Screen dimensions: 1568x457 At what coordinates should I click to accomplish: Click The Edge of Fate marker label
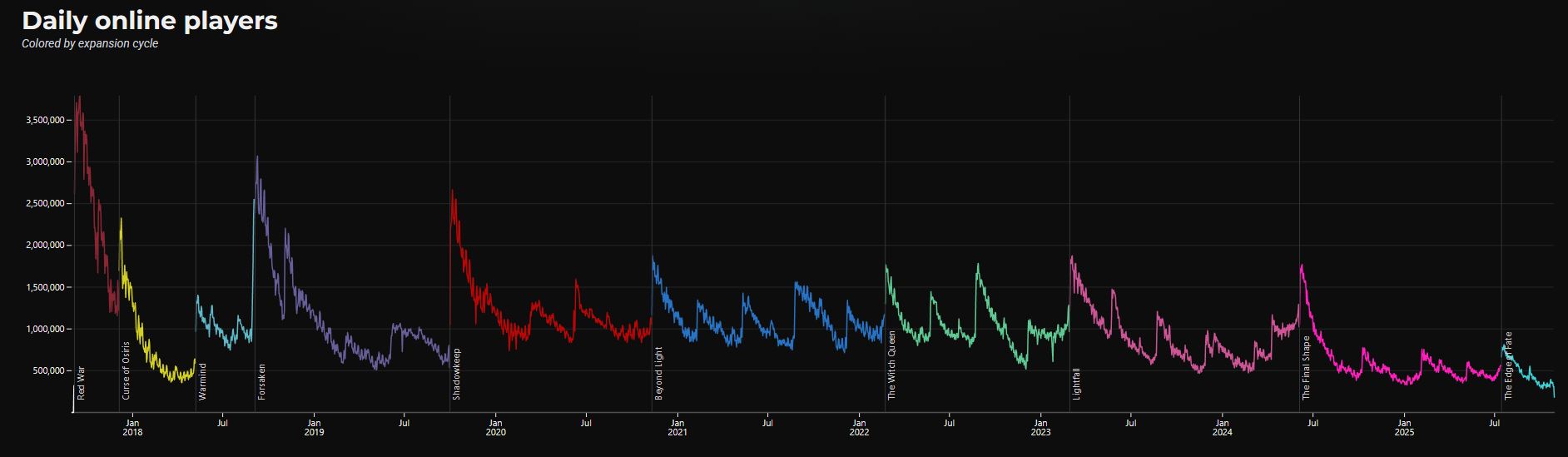click(1509, 366)
